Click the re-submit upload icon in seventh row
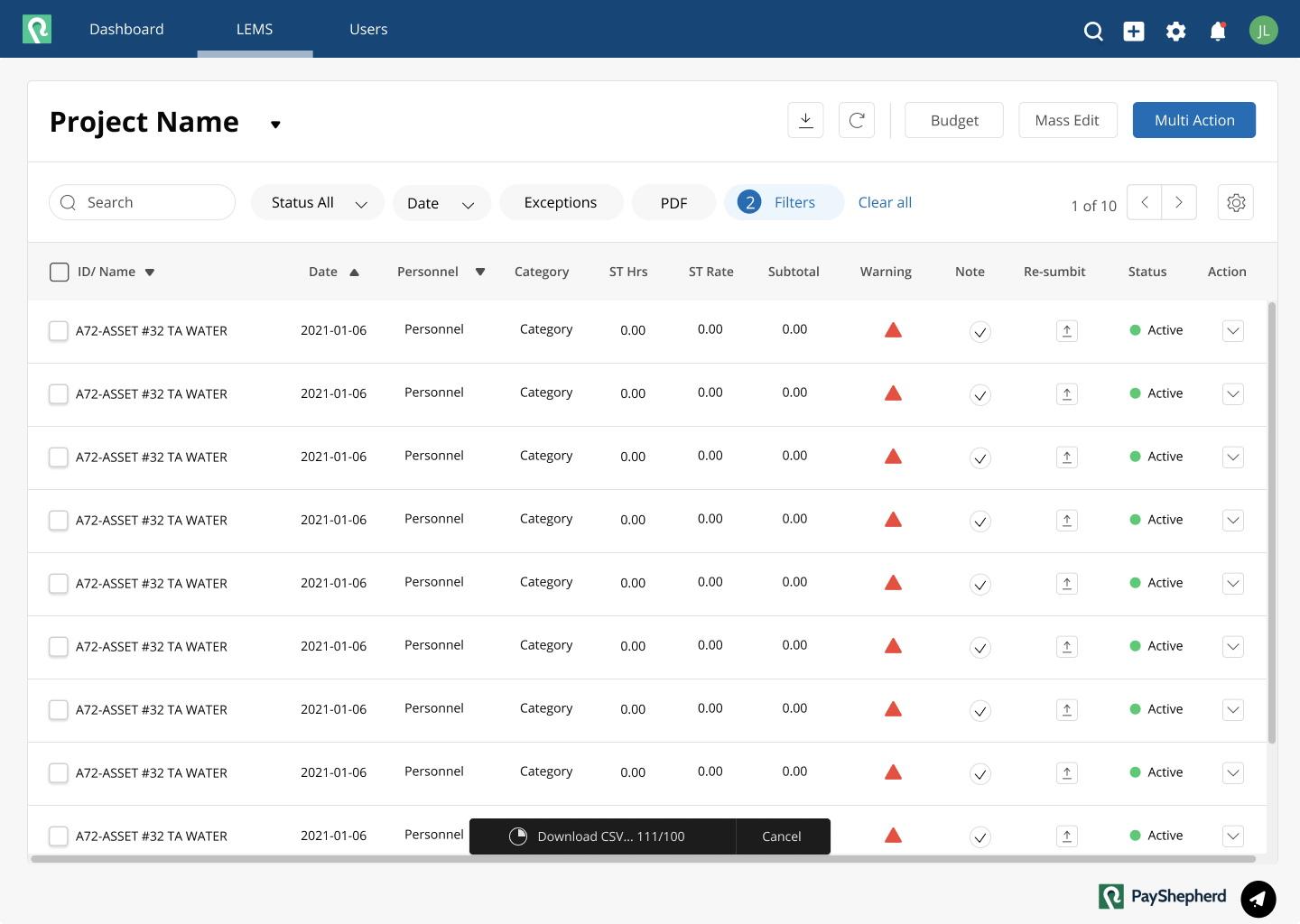The width and height of the screenshot is (1300, 924). click(1067, 710)
